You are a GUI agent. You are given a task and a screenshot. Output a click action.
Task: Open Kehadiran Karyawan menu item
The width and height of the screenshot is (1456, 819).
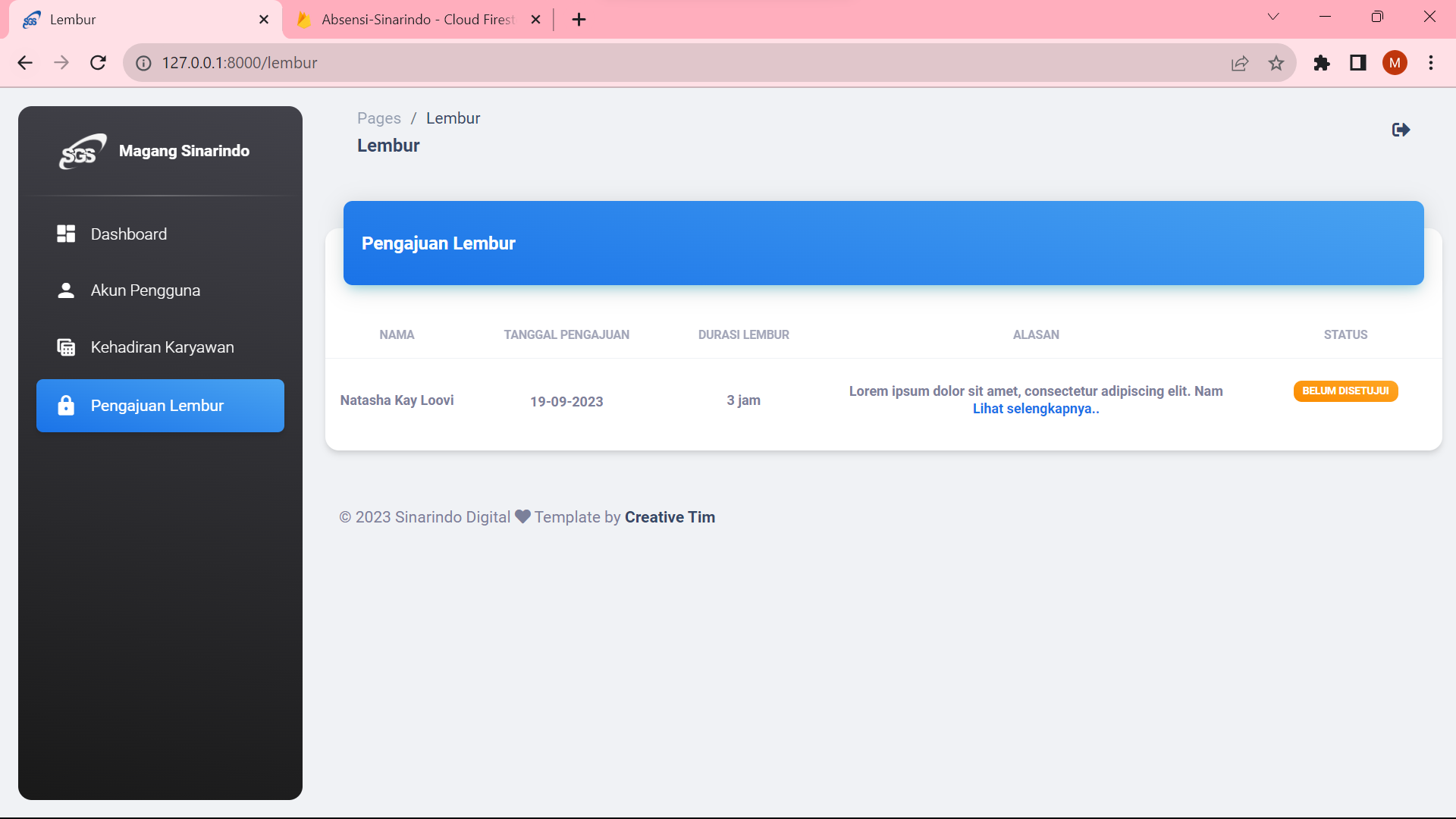click(x=162, y=347)
